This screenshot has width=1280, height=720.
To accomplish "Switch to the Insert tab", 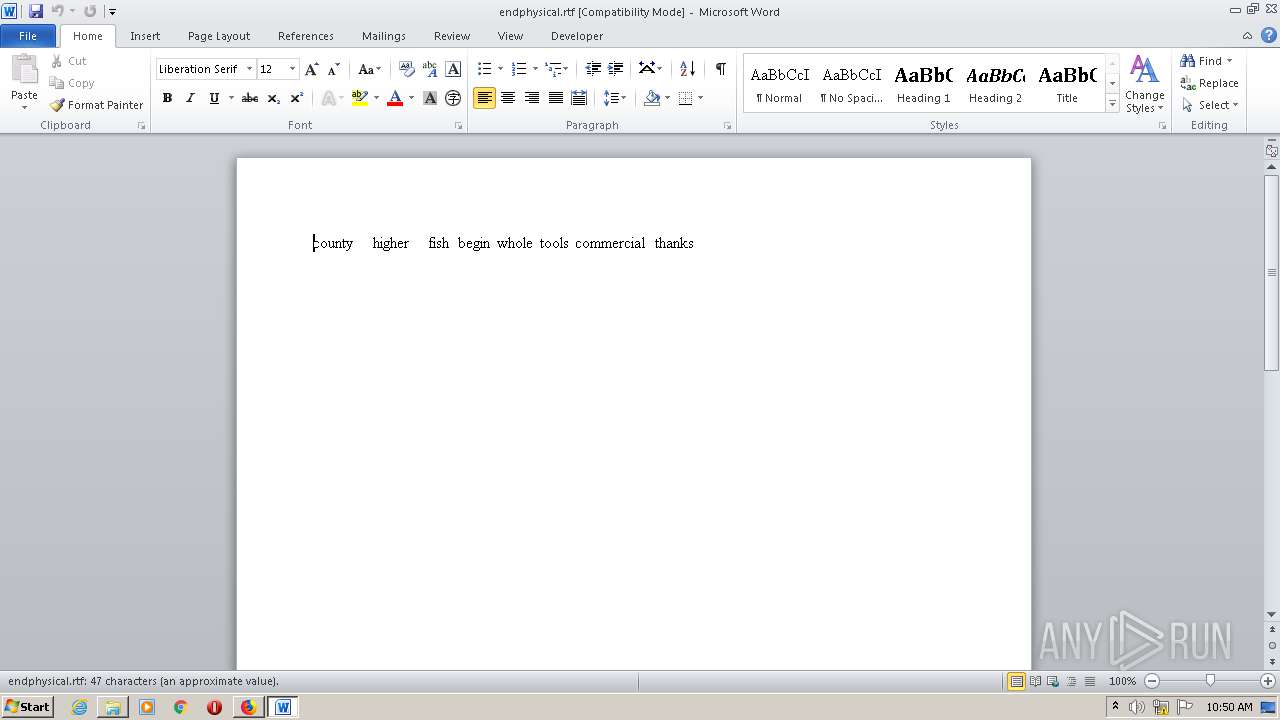I will (x=145, y=36).
